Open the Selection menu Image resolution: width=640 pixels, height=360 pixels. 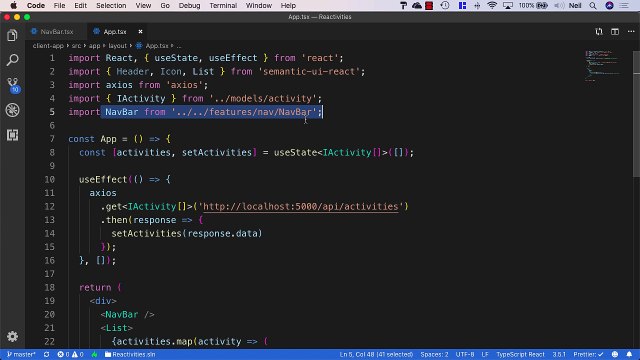(111, 5)
